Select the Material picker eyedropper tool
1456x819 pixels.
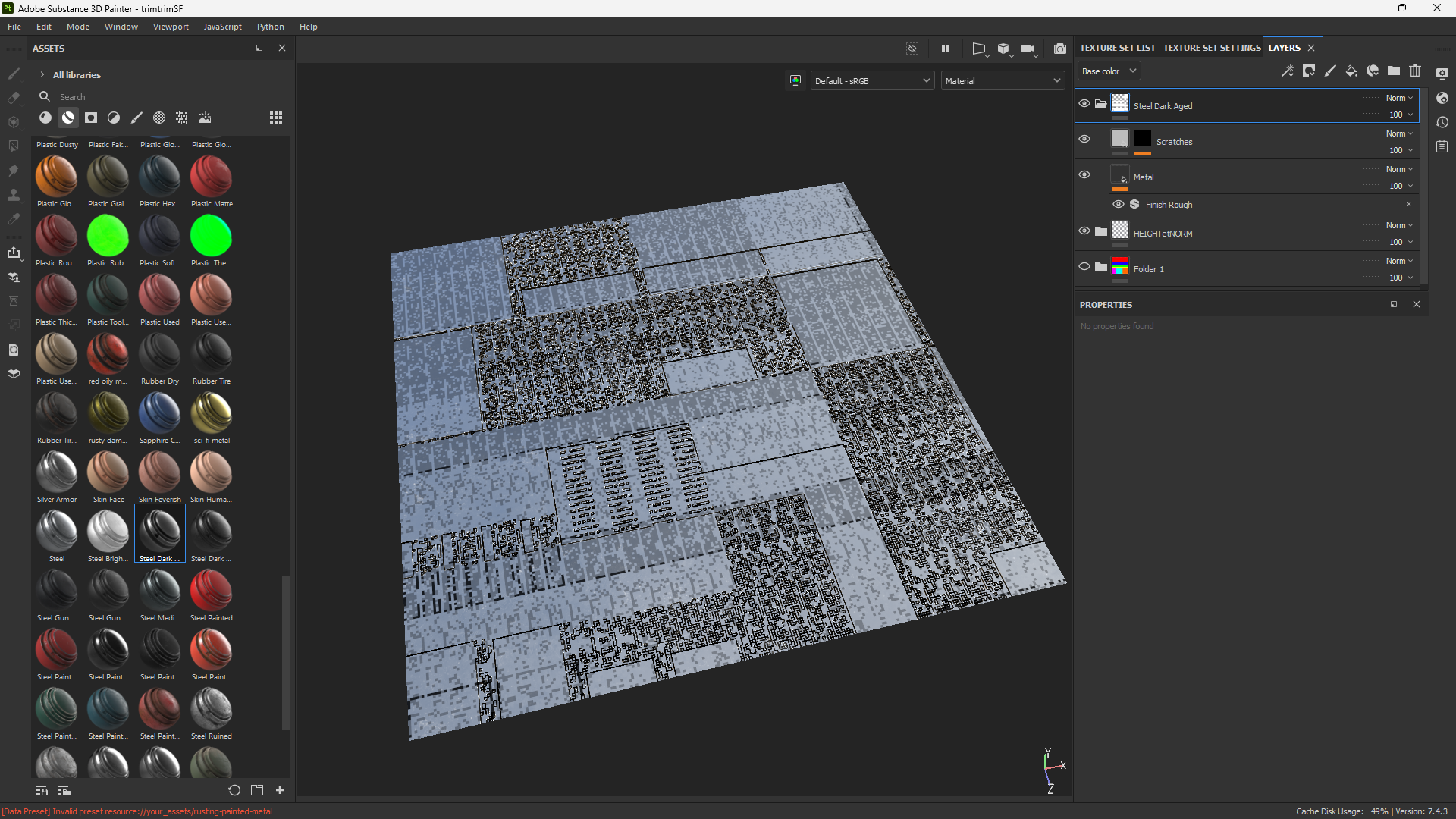[14, 219]
